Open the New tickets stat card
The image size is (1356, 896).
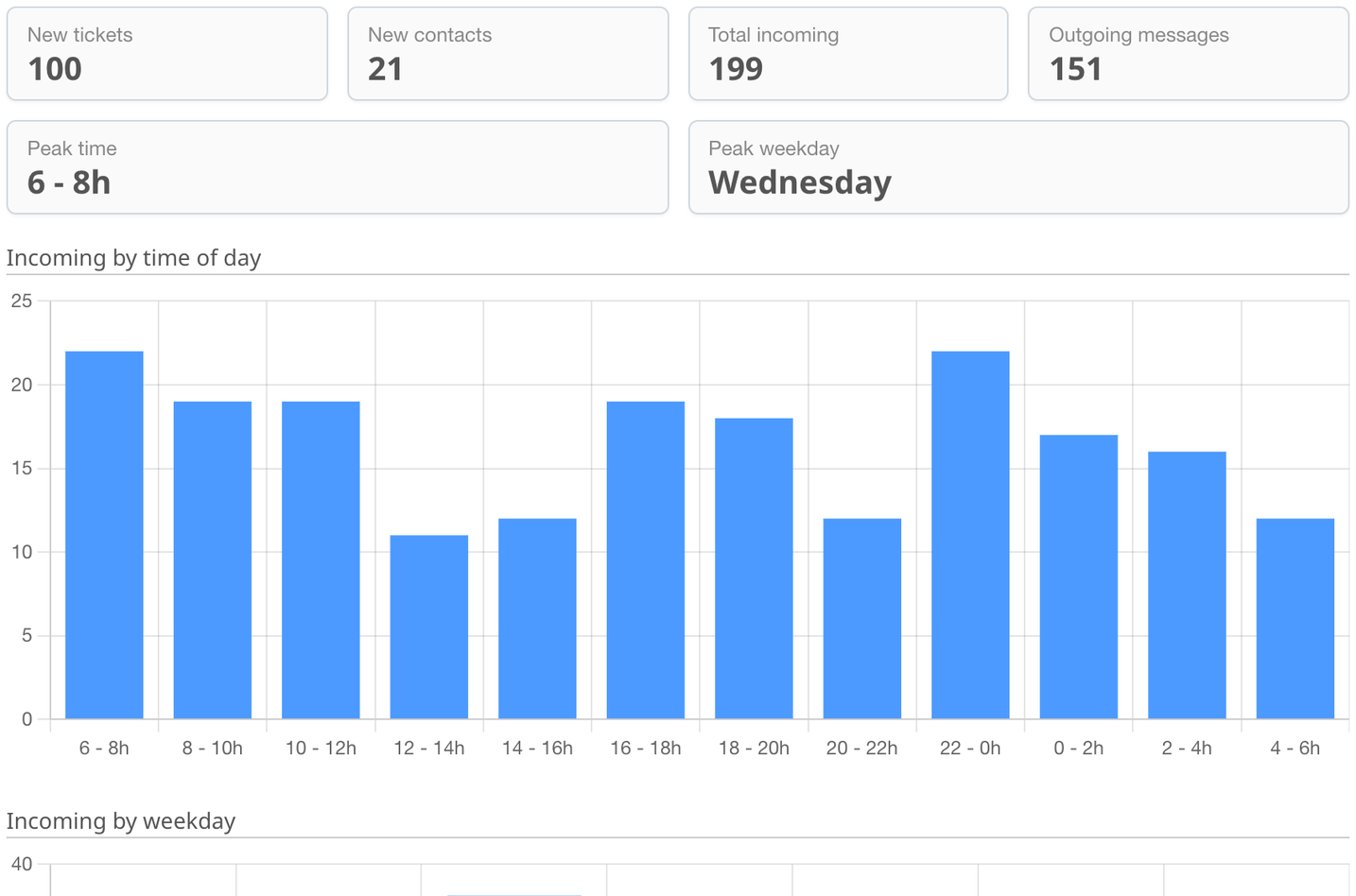point(167,54)
